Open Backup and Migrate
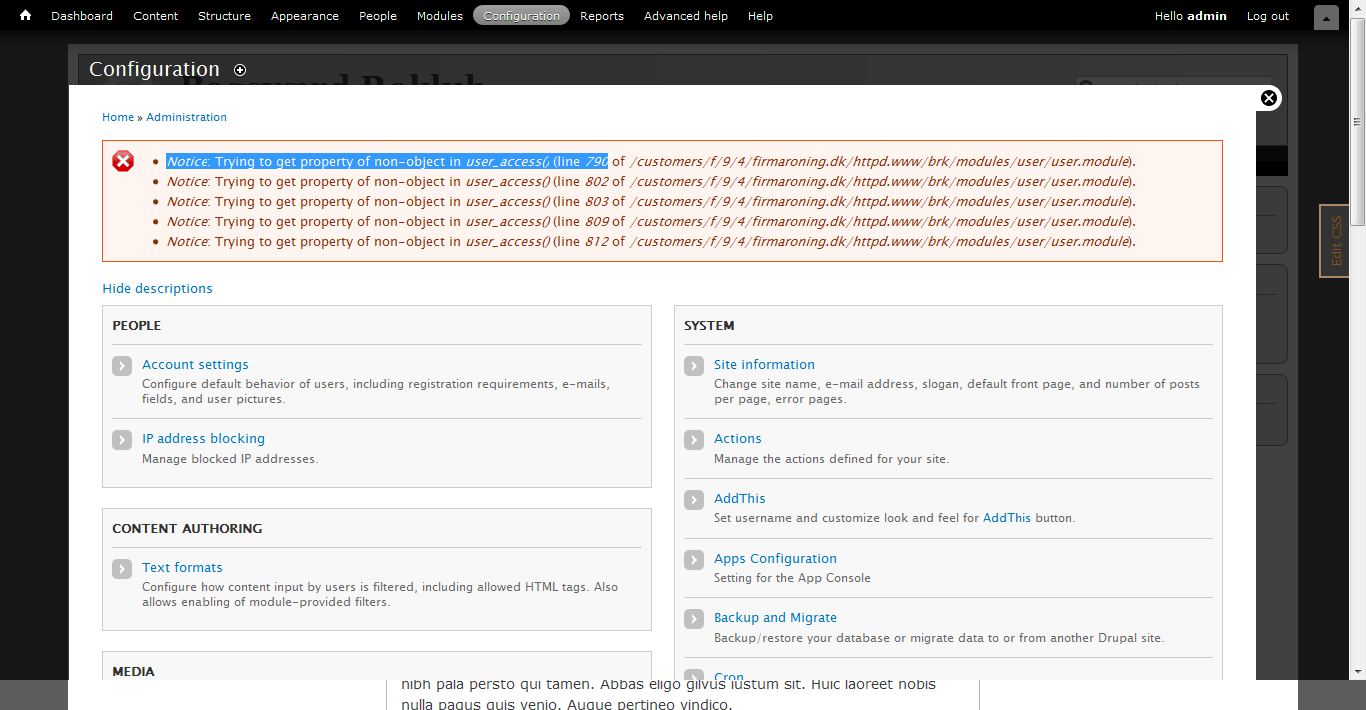Viewport: 1366px width, 710px height. tap(775, 618)
